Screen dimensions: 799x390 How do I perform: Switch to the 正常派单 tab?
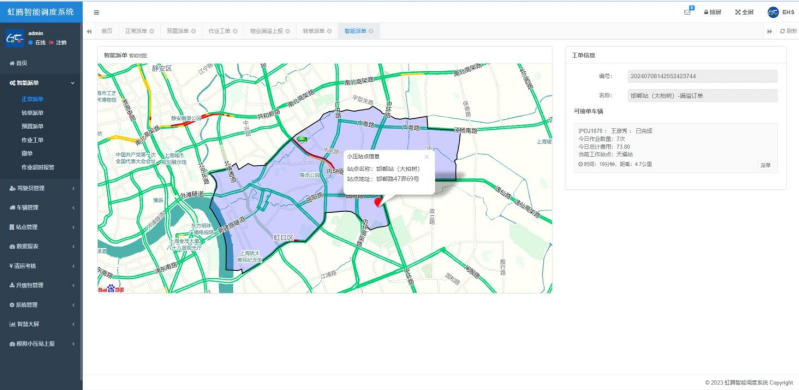point(136,31)
